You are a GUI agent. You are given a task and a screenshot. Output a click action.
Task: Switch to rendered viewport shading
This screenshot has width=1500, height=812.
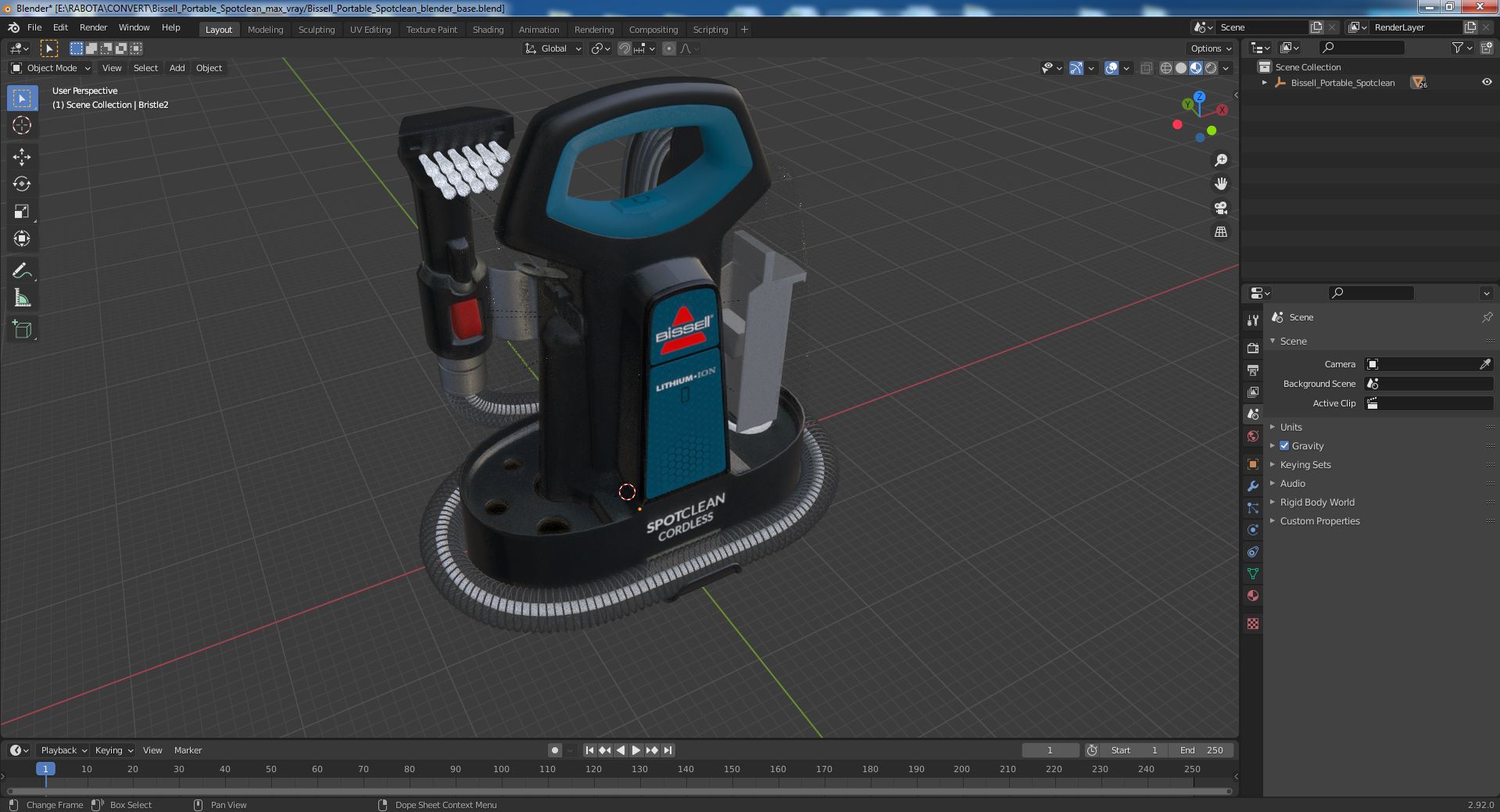[x=1211, y=68]
